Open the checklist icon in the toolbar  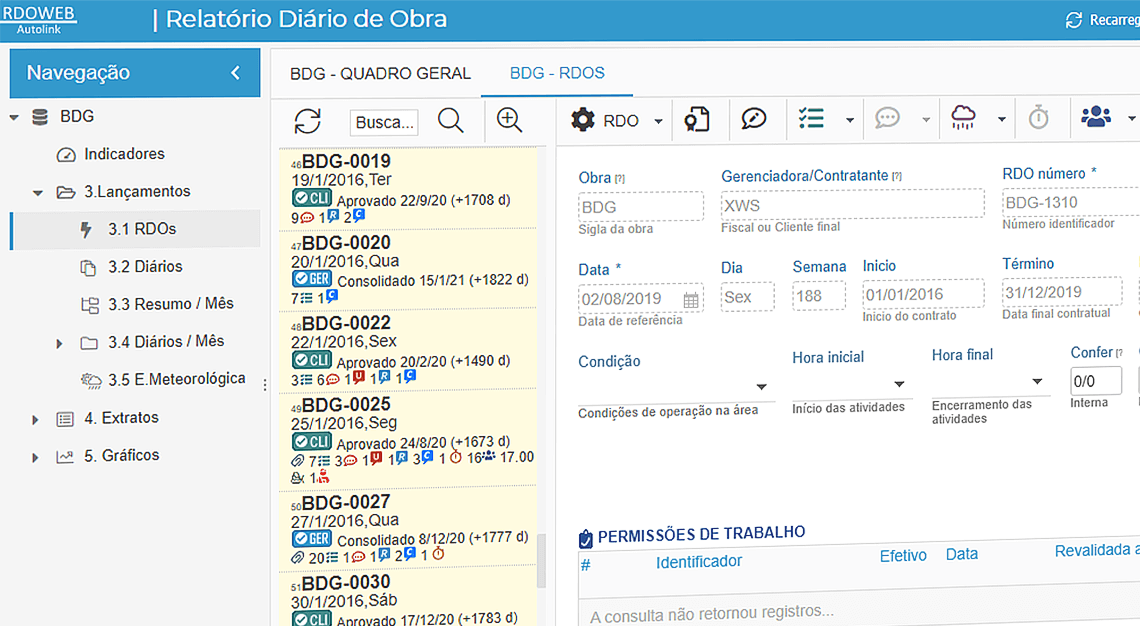pyautogui.click(x=812, y=118)
